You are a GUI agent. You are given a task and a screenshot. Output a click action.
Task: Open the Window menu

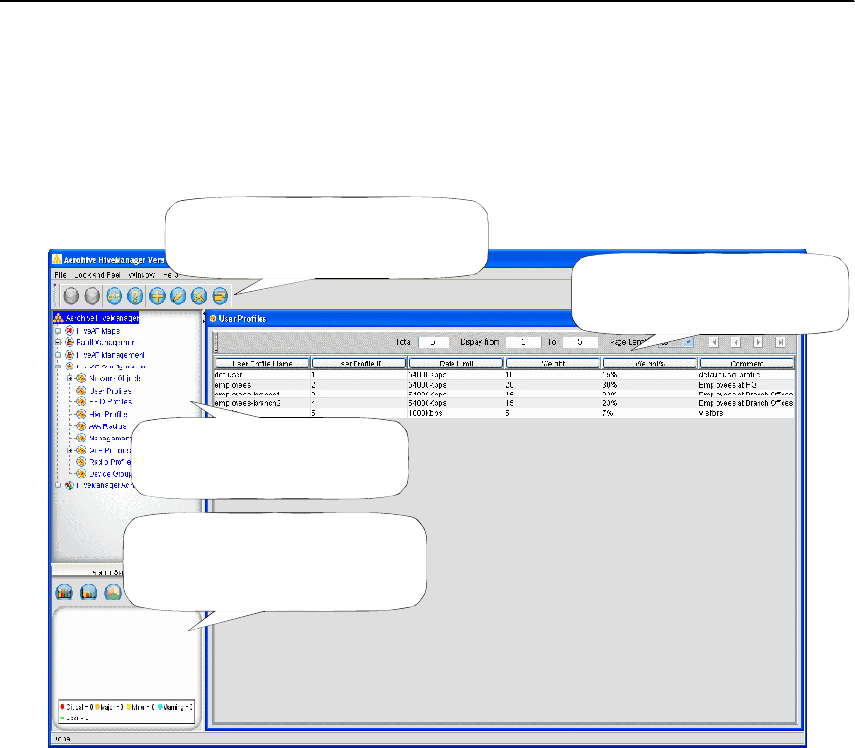coord(142,275)
